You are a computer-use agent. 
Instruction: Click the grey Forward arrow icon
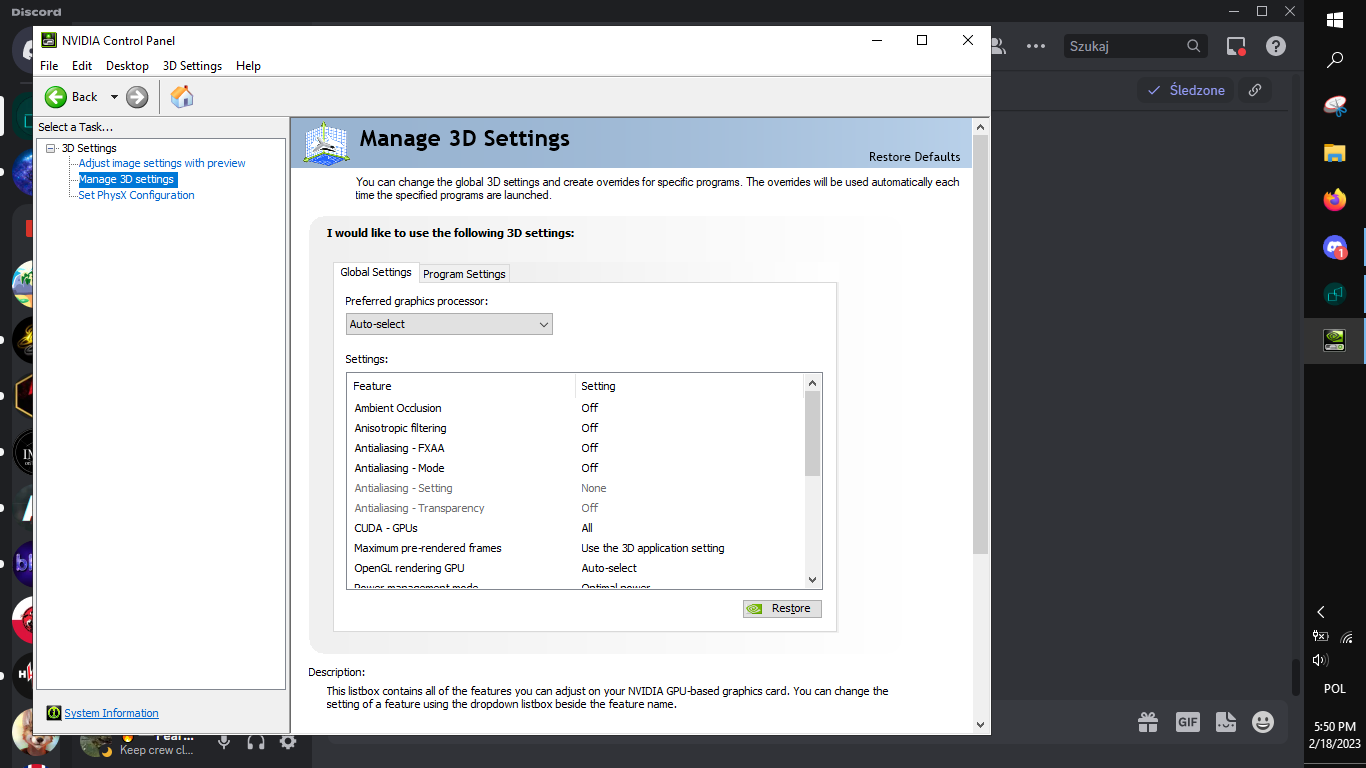click(137, 97)
